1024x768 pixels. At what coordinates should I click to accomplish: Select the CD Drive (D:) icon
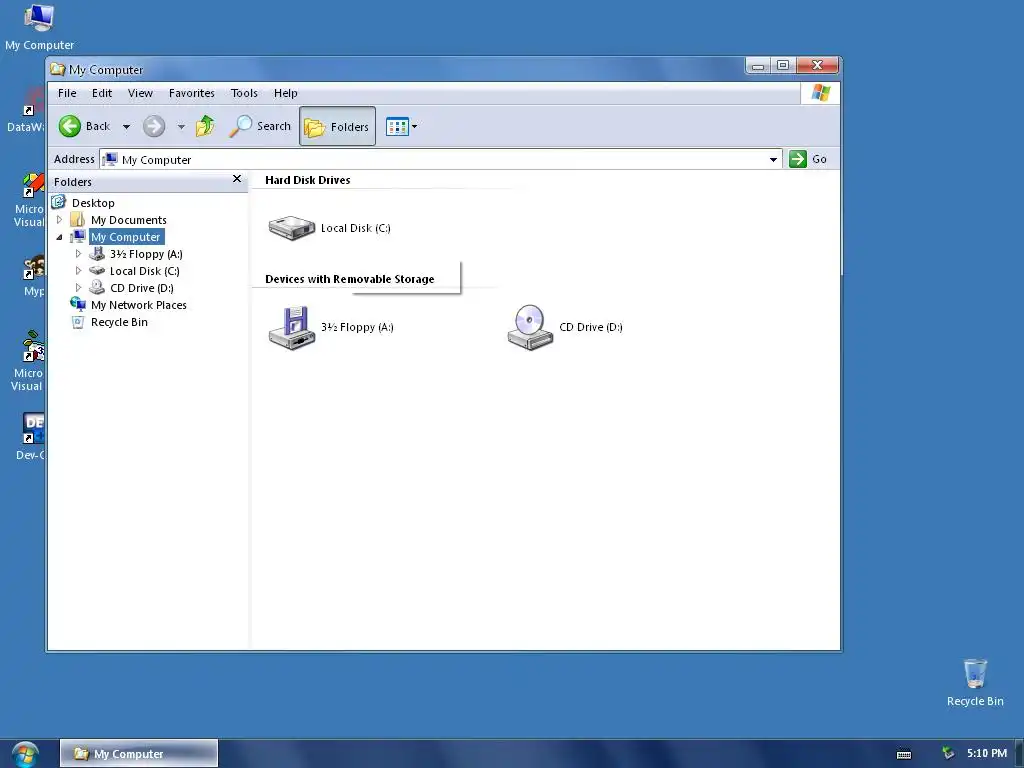[x=530, y=327]
